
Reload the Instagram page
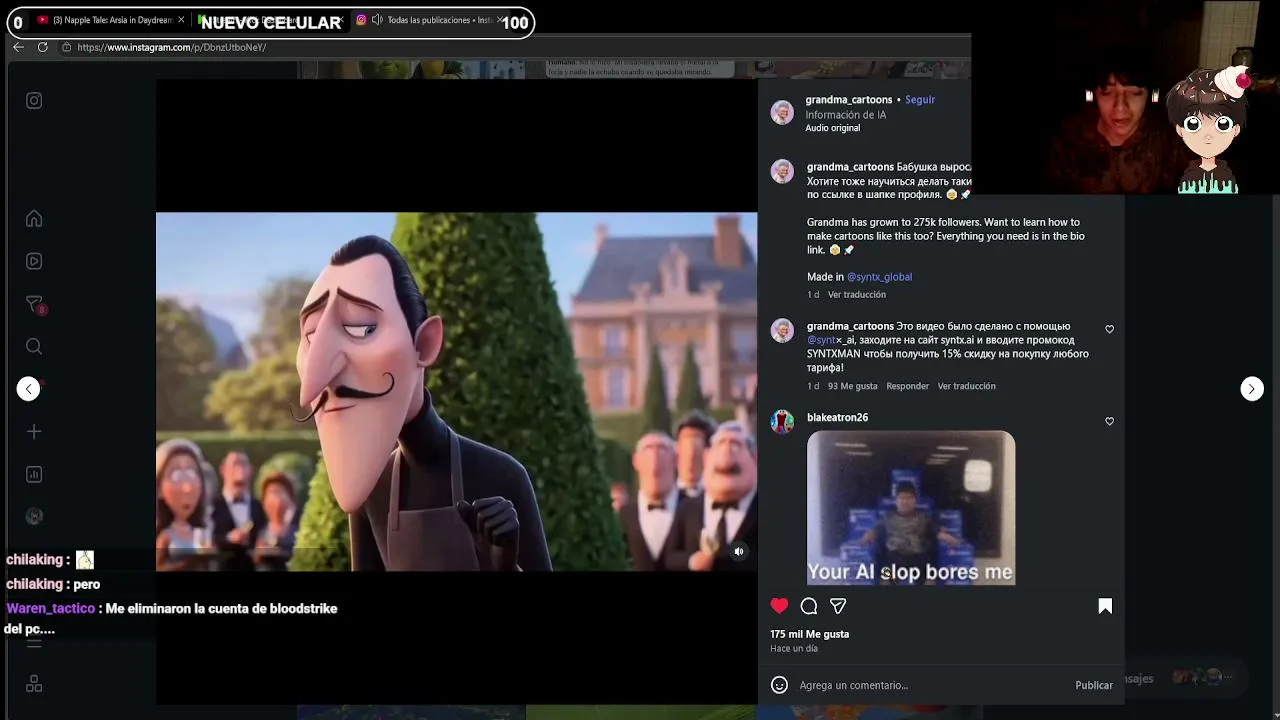click(42, 47)
